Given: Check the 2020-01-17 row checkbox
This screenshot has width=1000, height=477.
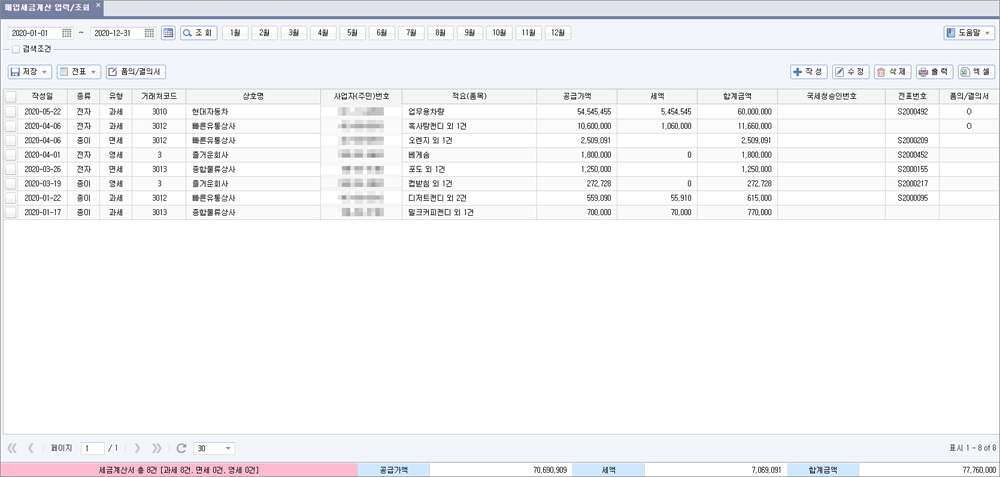Looking at the screenshot, I should point(10,212).
